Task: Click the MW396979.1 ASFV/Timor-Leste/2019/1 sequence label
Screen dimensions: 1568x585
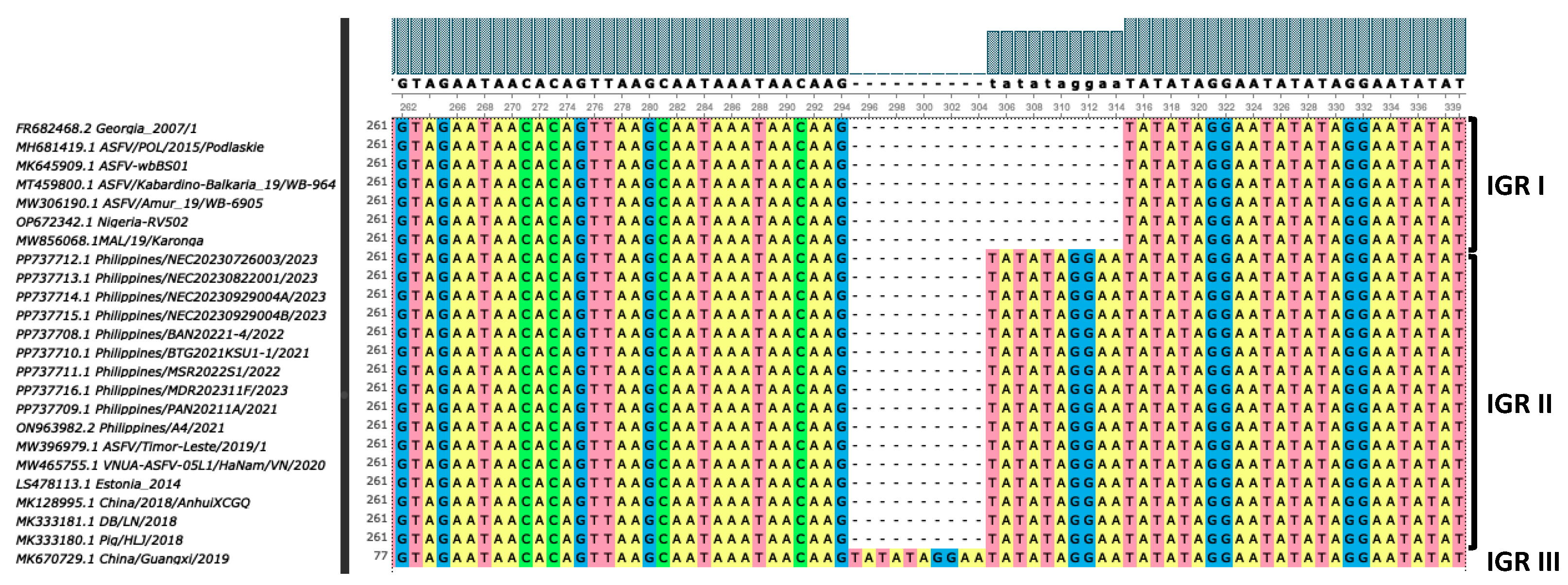Action: tap(141, 447)
